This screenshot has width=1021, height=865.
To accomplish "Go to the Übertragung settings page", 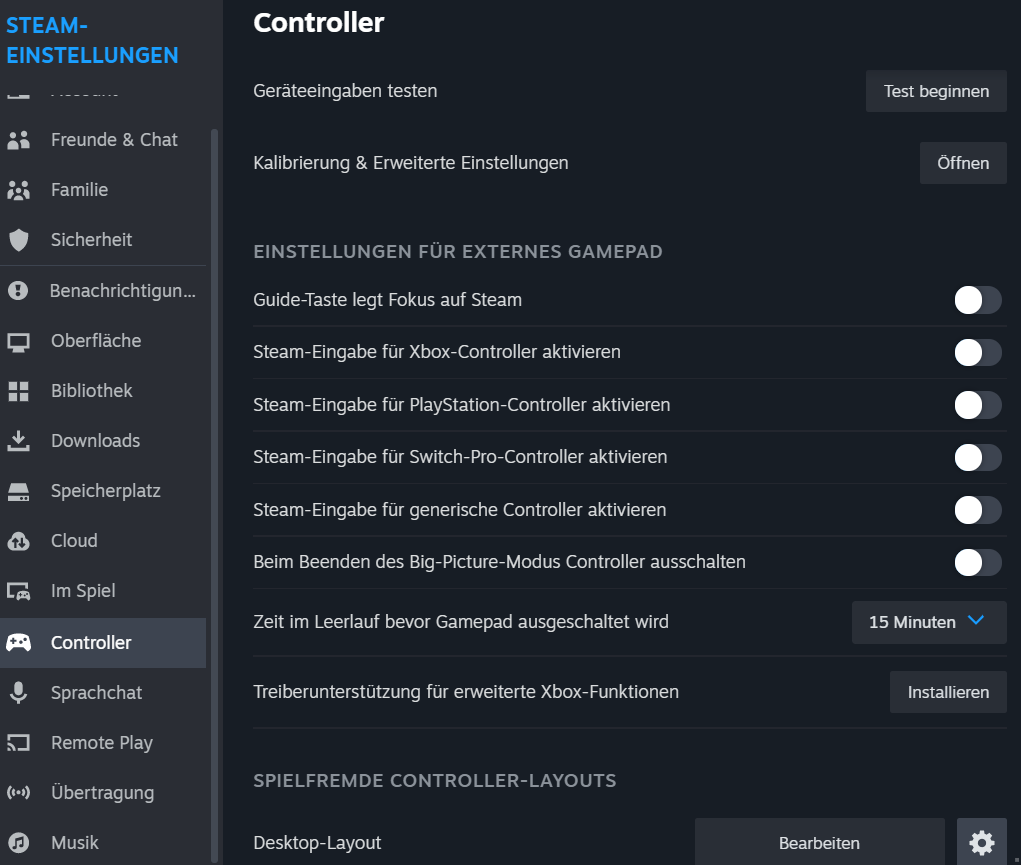I will [103, 793].
